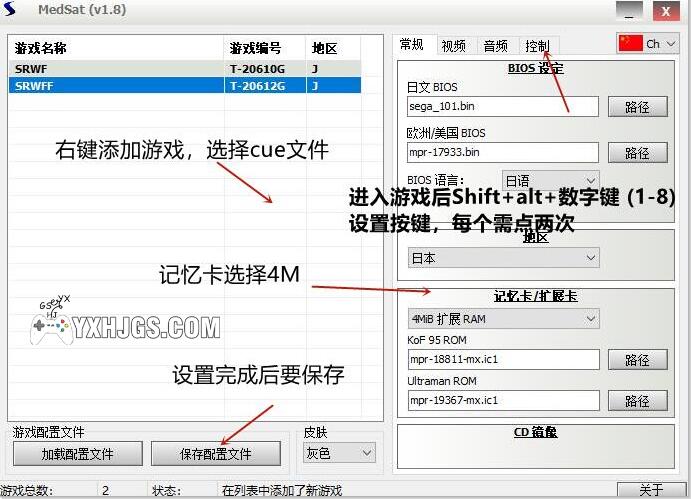Open the 地区 日本 dropdown

[503, 257]
